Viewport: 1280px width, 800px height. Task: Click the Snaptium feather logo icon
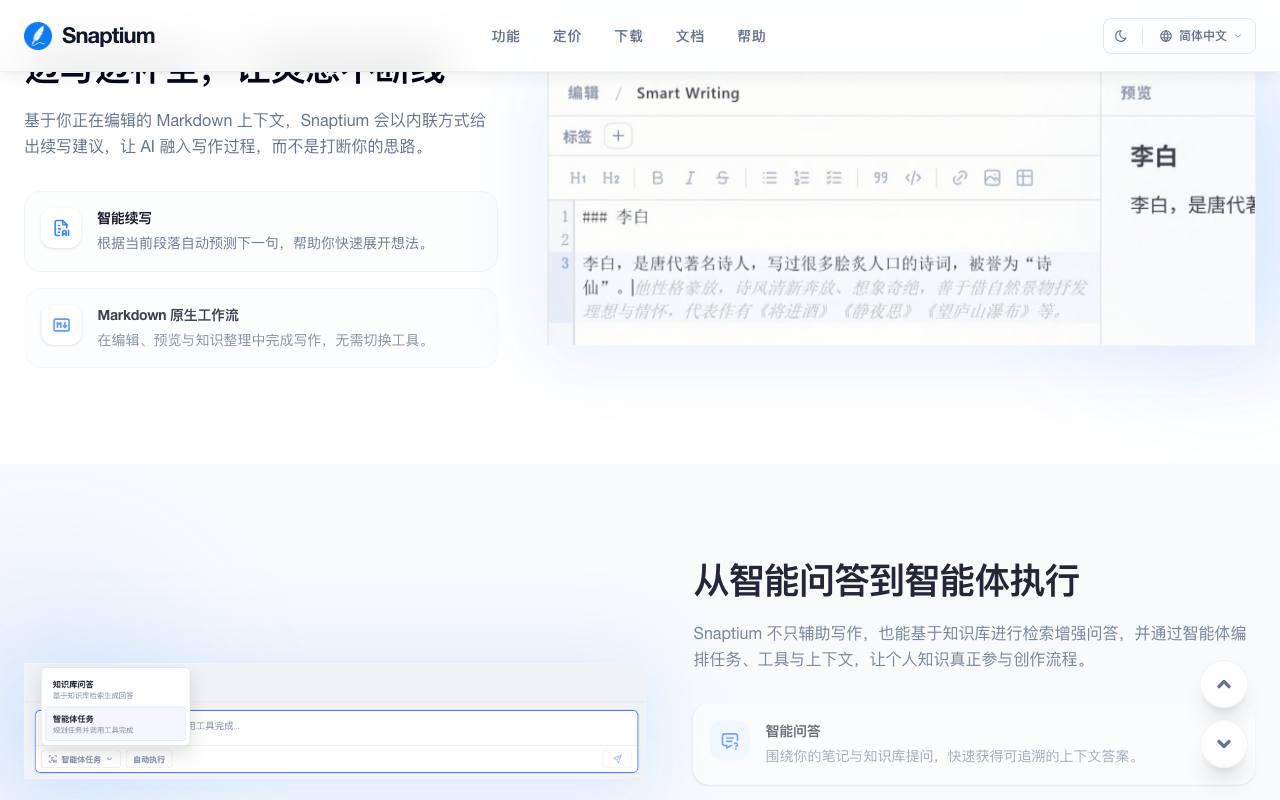point(38,36)
